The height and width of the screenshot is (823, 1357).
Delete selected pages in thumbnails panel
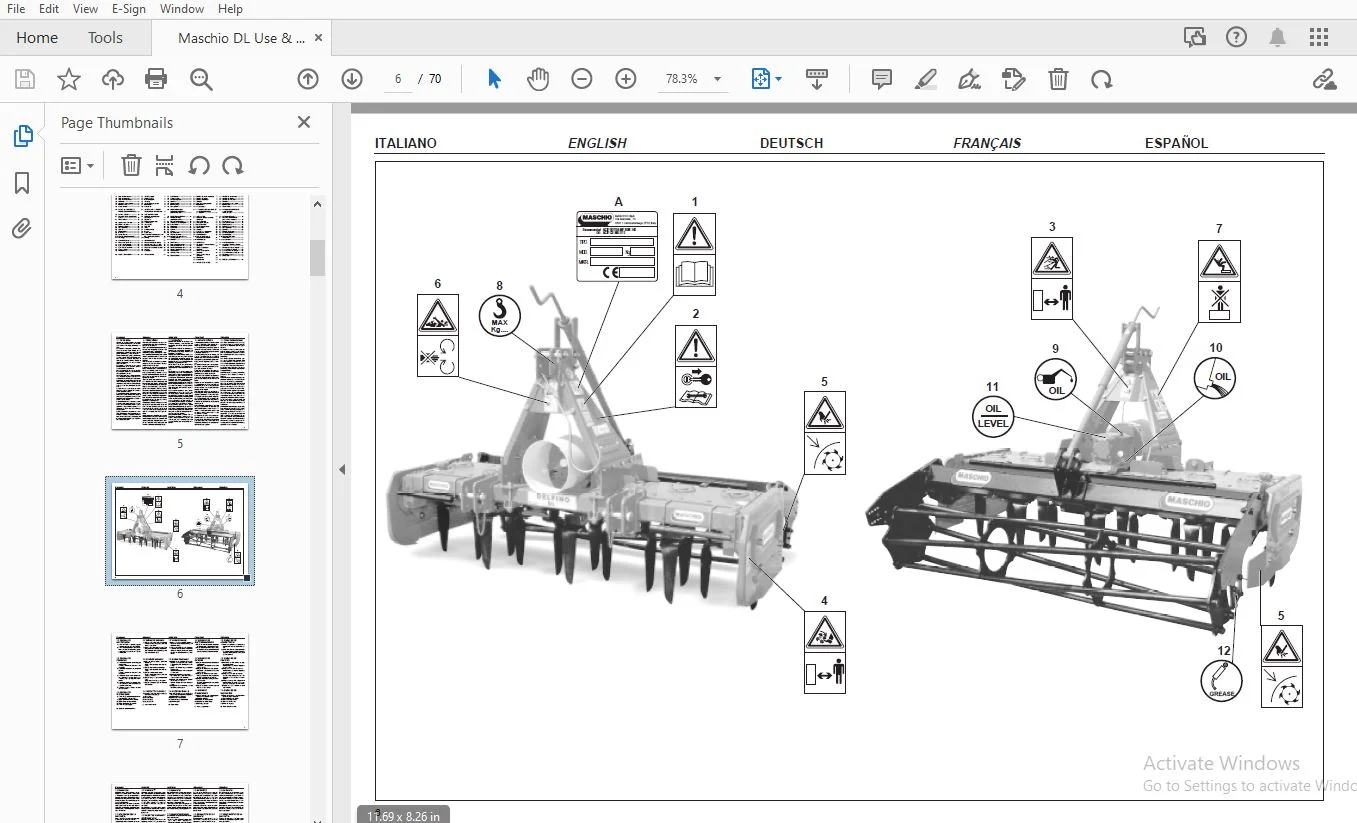click(131, 165)
